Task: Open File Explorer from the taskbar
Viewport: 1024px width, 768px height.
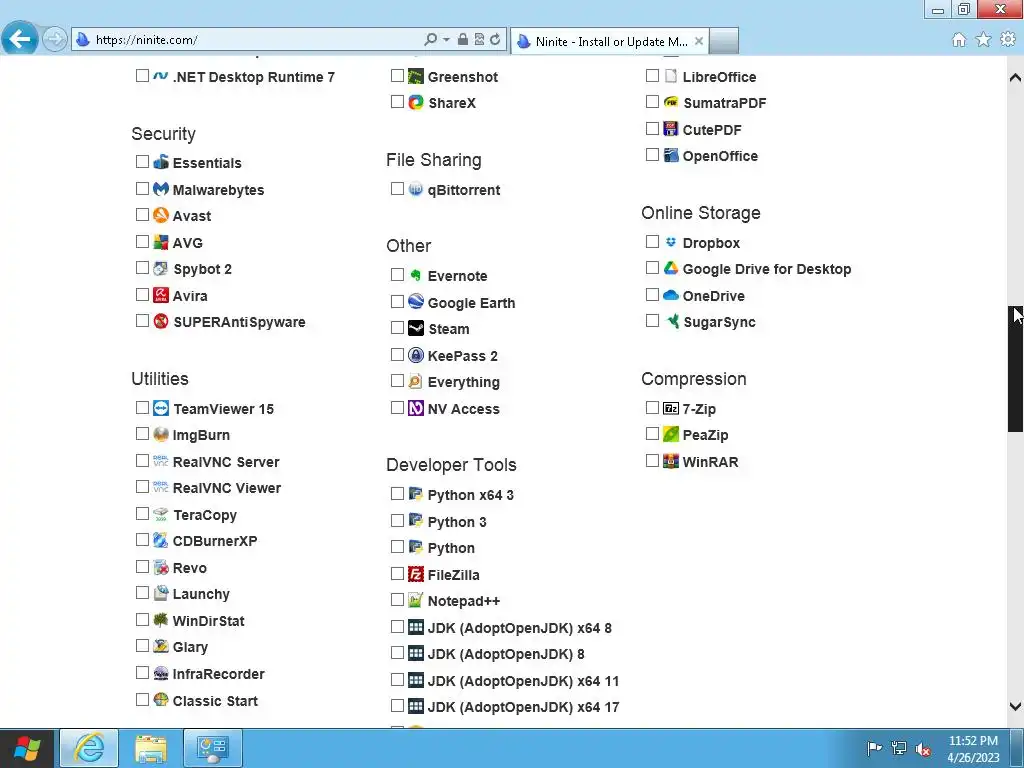Action: pyautogui.click(x=151, y=748)
